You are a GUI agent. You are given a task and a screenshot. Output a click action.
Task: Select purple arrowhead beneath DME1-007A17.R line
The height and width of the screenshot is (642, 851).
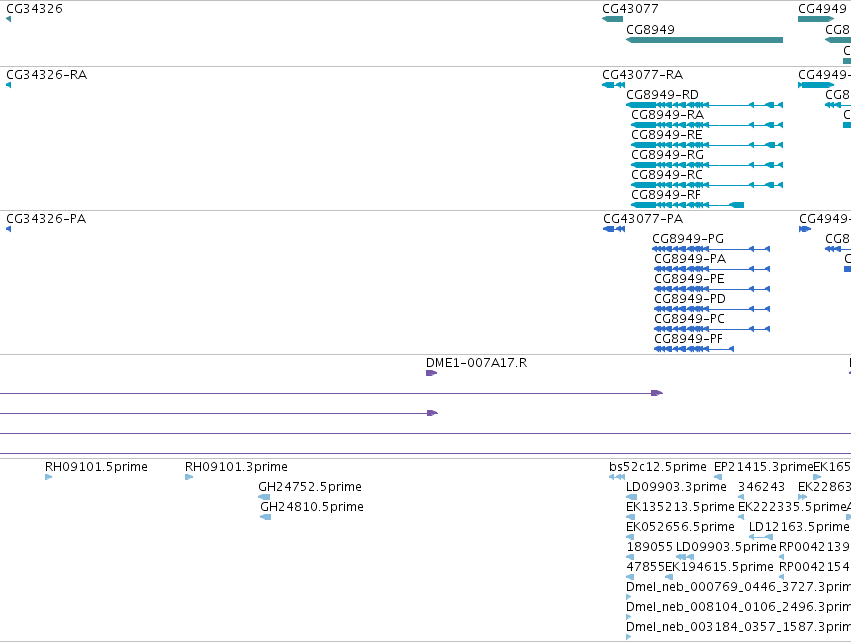(432, 413)
